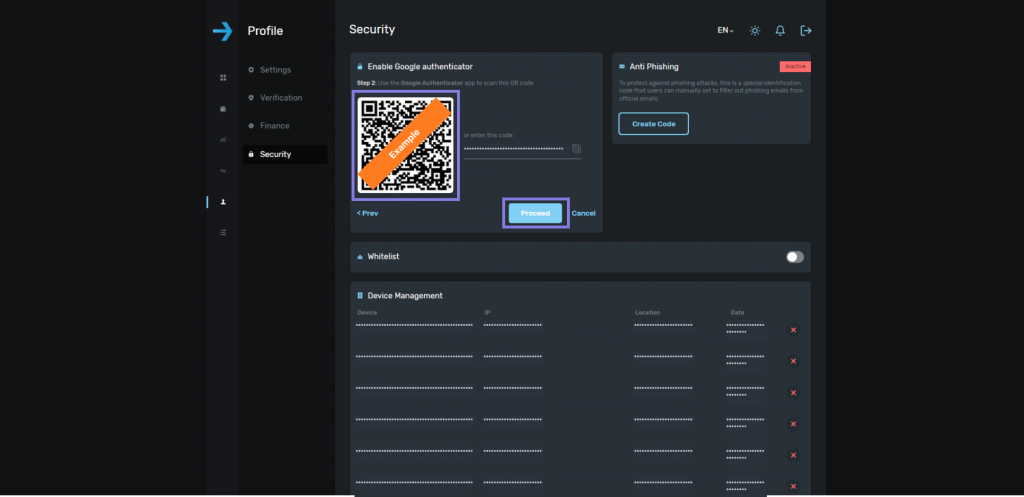Copy the authenticator secret code
The width and height of the screenshot is (1024, 497).
(576, 149)
